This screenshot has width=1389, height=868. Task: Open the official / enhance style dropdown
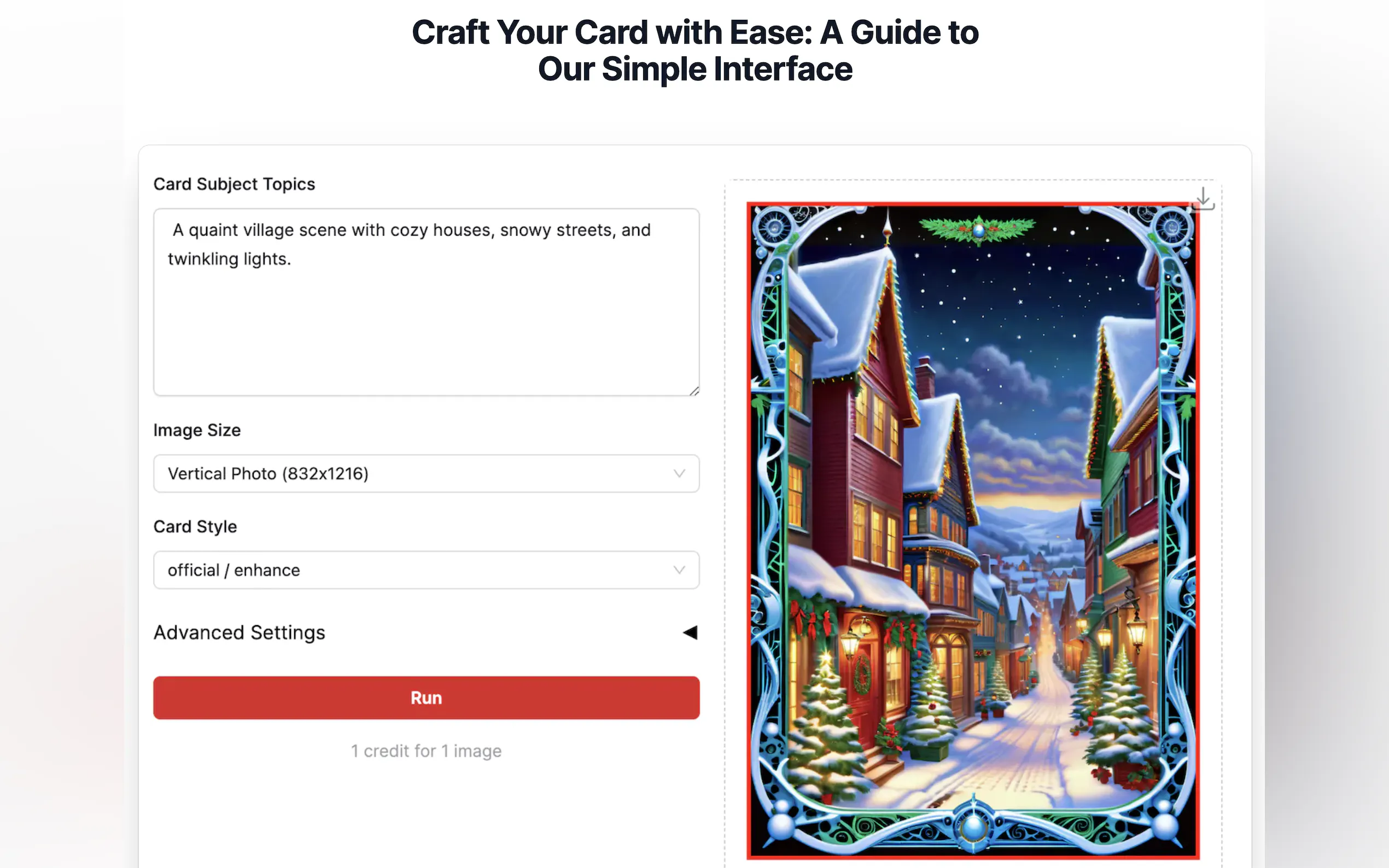[x=426, y=570]
